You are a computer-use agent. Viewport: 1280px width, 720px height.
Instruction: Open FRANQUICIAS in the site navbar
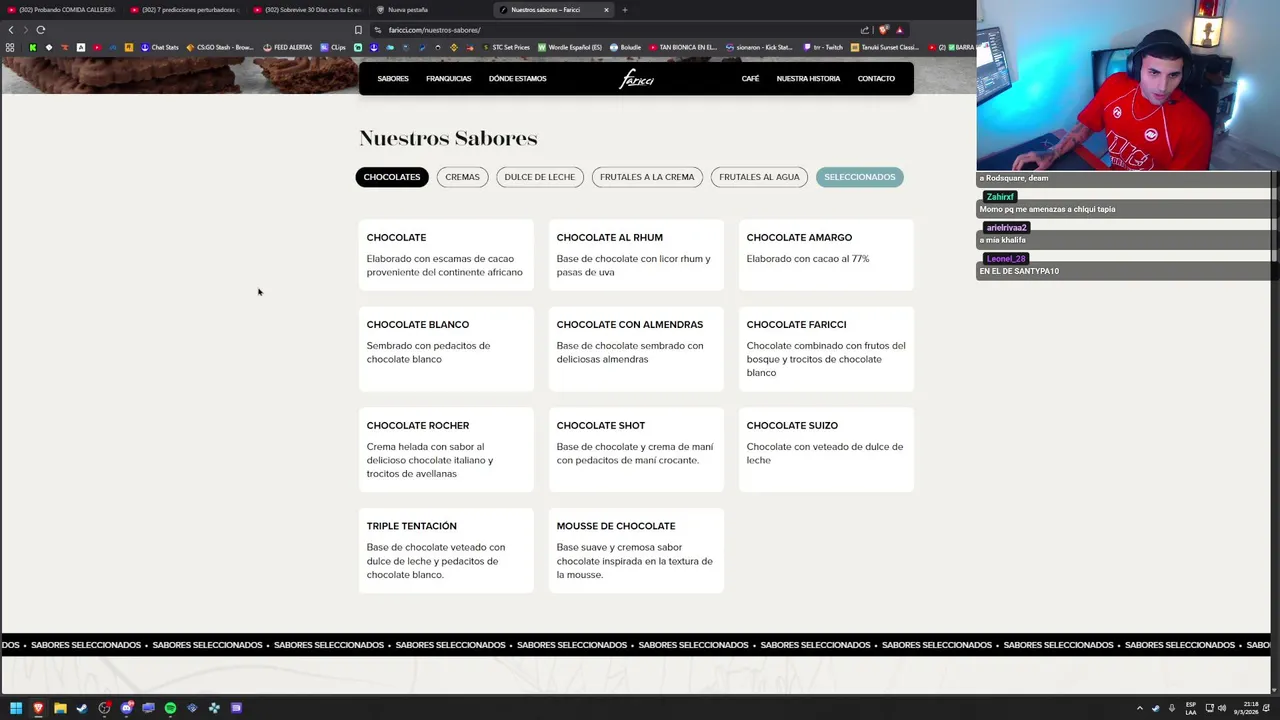coord(448,78)
